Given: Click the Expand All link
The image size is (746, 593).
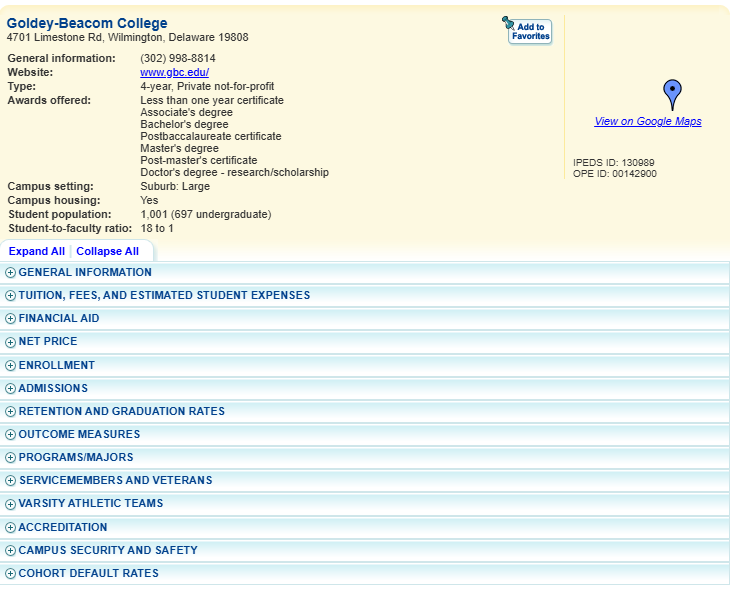Looking at the screenshot, I should click(x=37, y=251).
